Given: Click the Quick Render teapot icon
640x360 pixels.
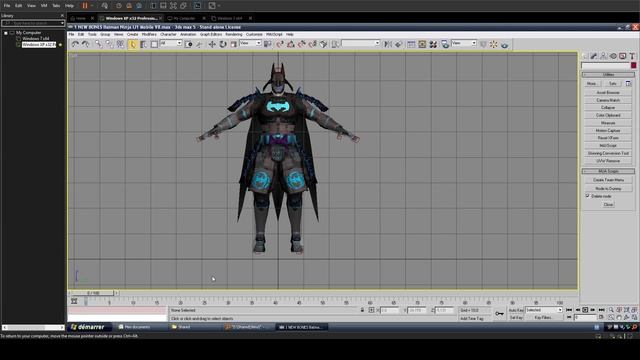Looking at the screenshot, I should click(x=504, y=44).
